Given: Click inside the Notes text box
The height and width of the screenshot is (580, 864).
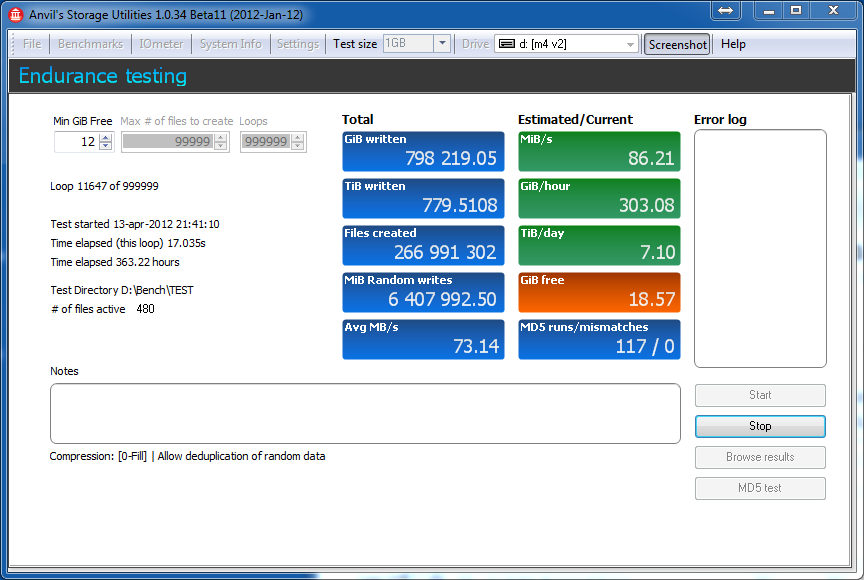Looking at the screenshot, I should tap(365, 414).
